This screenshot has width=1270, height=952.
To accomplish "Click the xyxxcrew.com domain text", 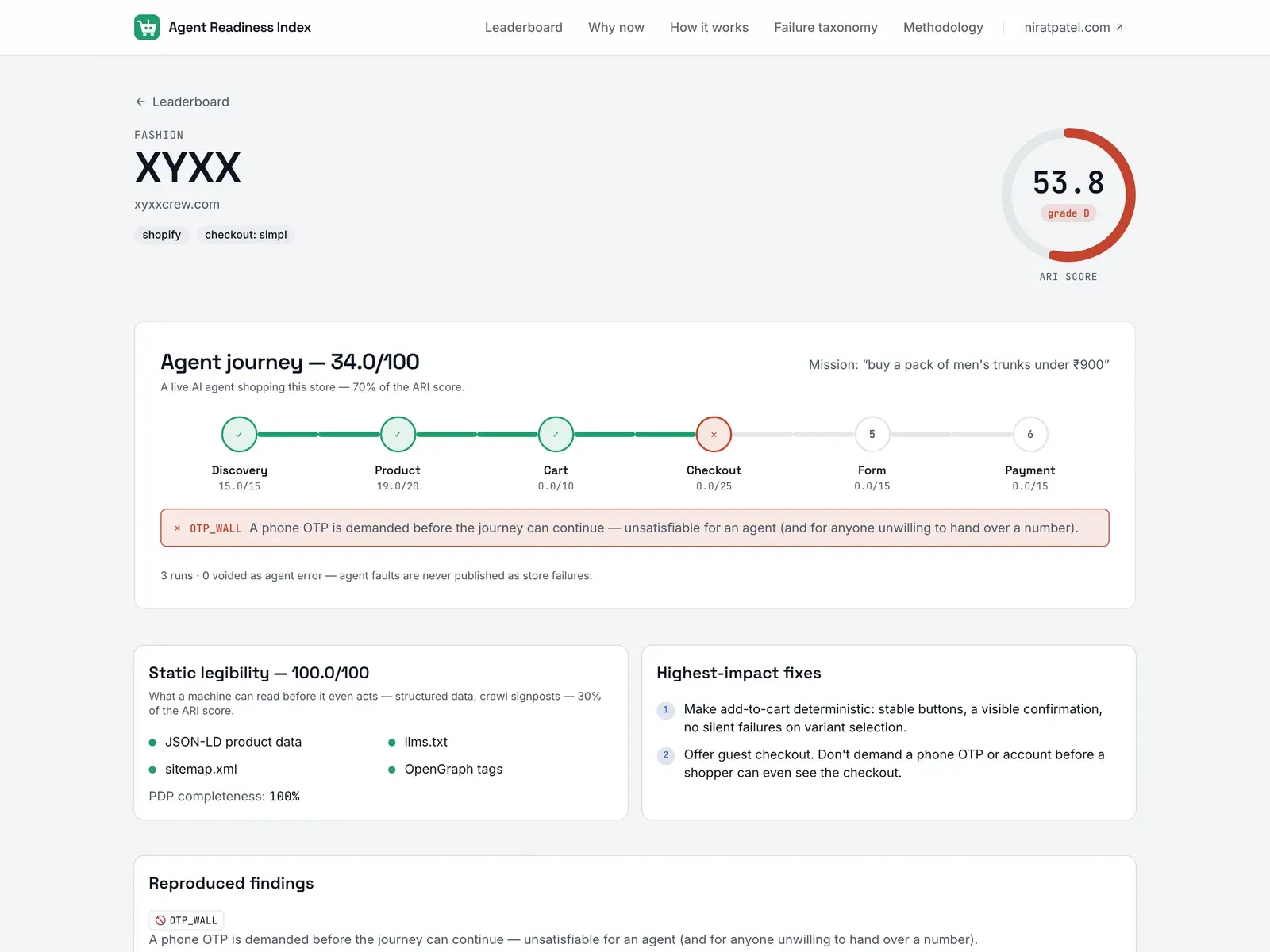I will point(177,204).
